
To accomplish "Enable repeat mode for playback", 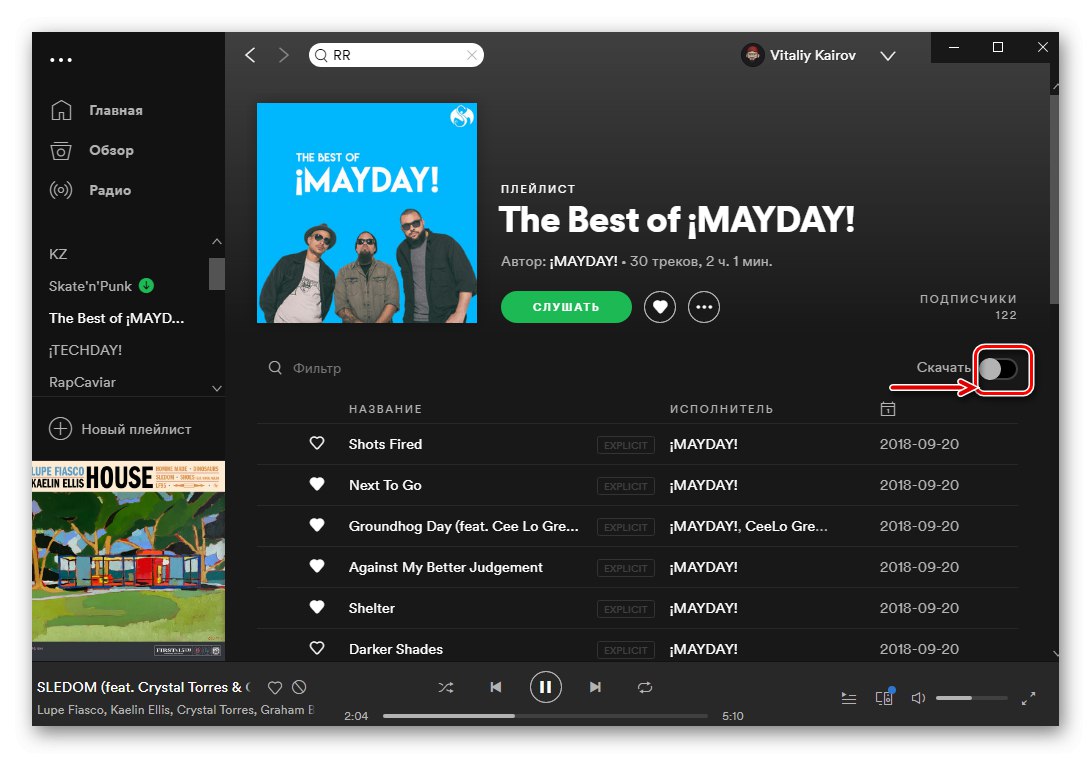I will [645, 687].
